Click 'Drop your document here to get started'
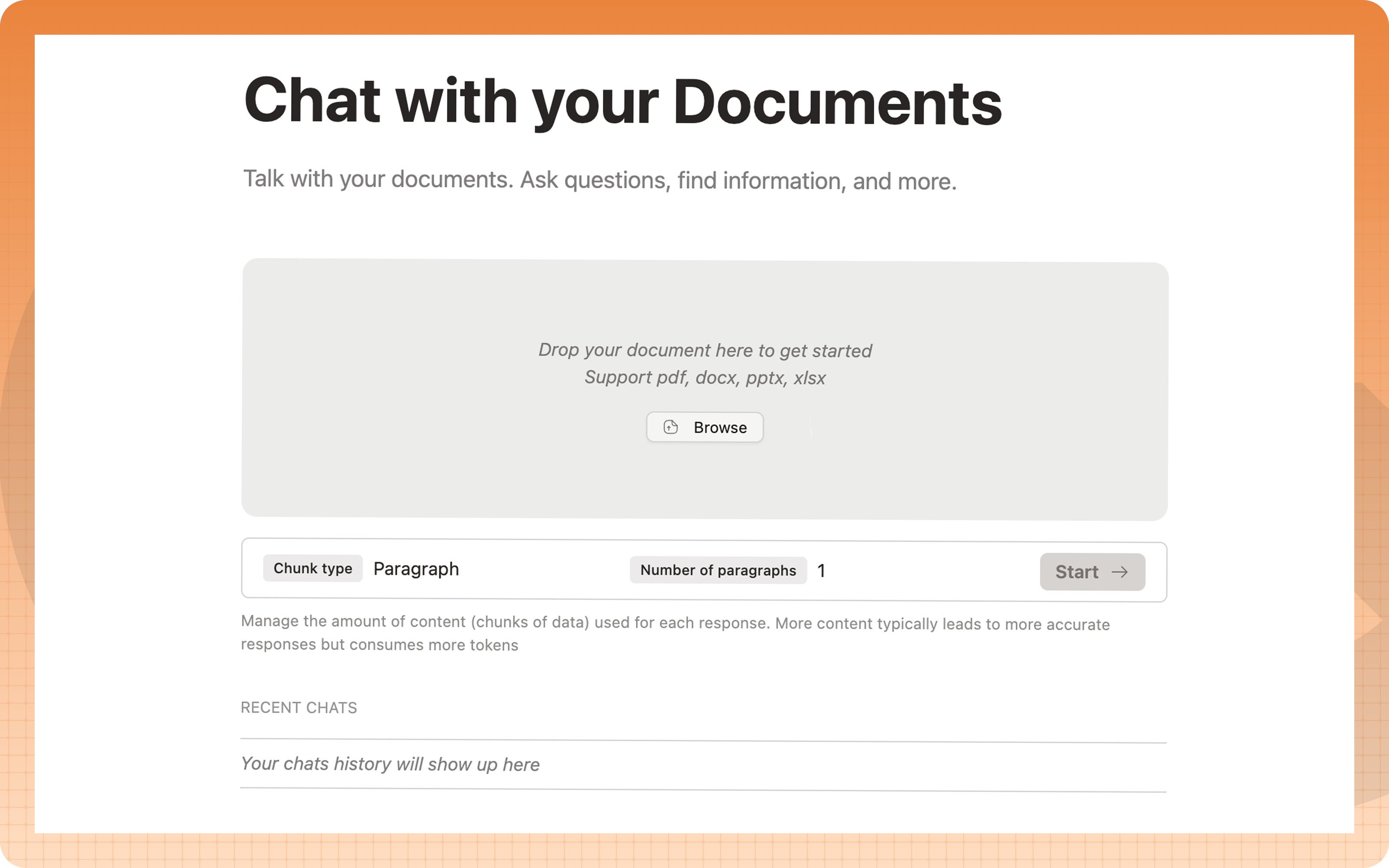This screenshot has width=1389, height=868. pyautogui.click(x=705, y=350)
